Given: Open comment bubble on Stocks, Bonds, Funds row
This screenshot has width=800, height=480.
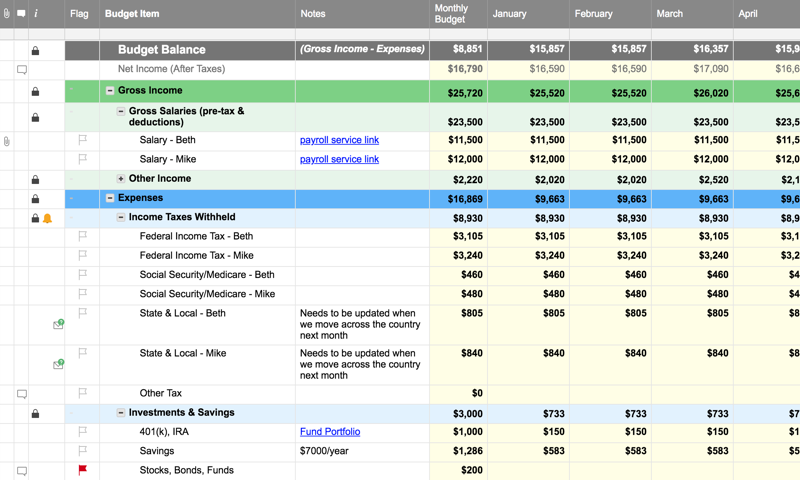Looking at the screenshot, I should click(21, 471).
